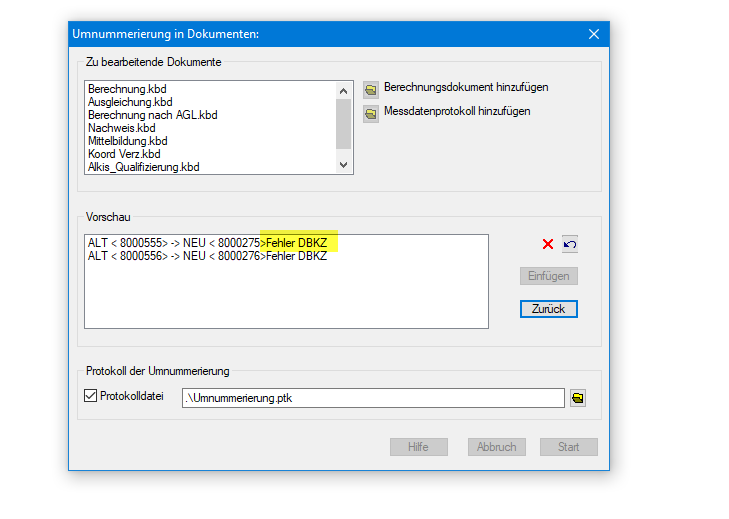Screen dimensions: 729x519
Task: Click the Abbruch button
Action: tap(496, 447)
